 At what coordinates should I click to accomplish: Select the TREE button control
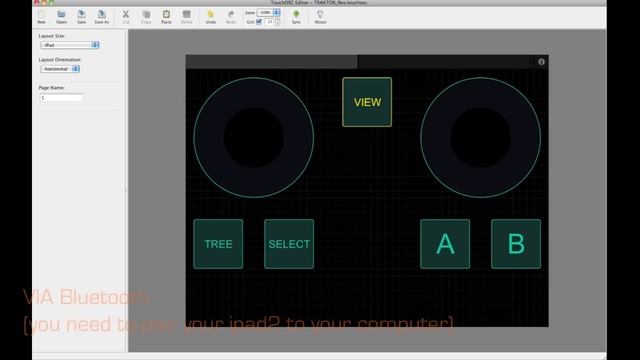click(218, 244)
